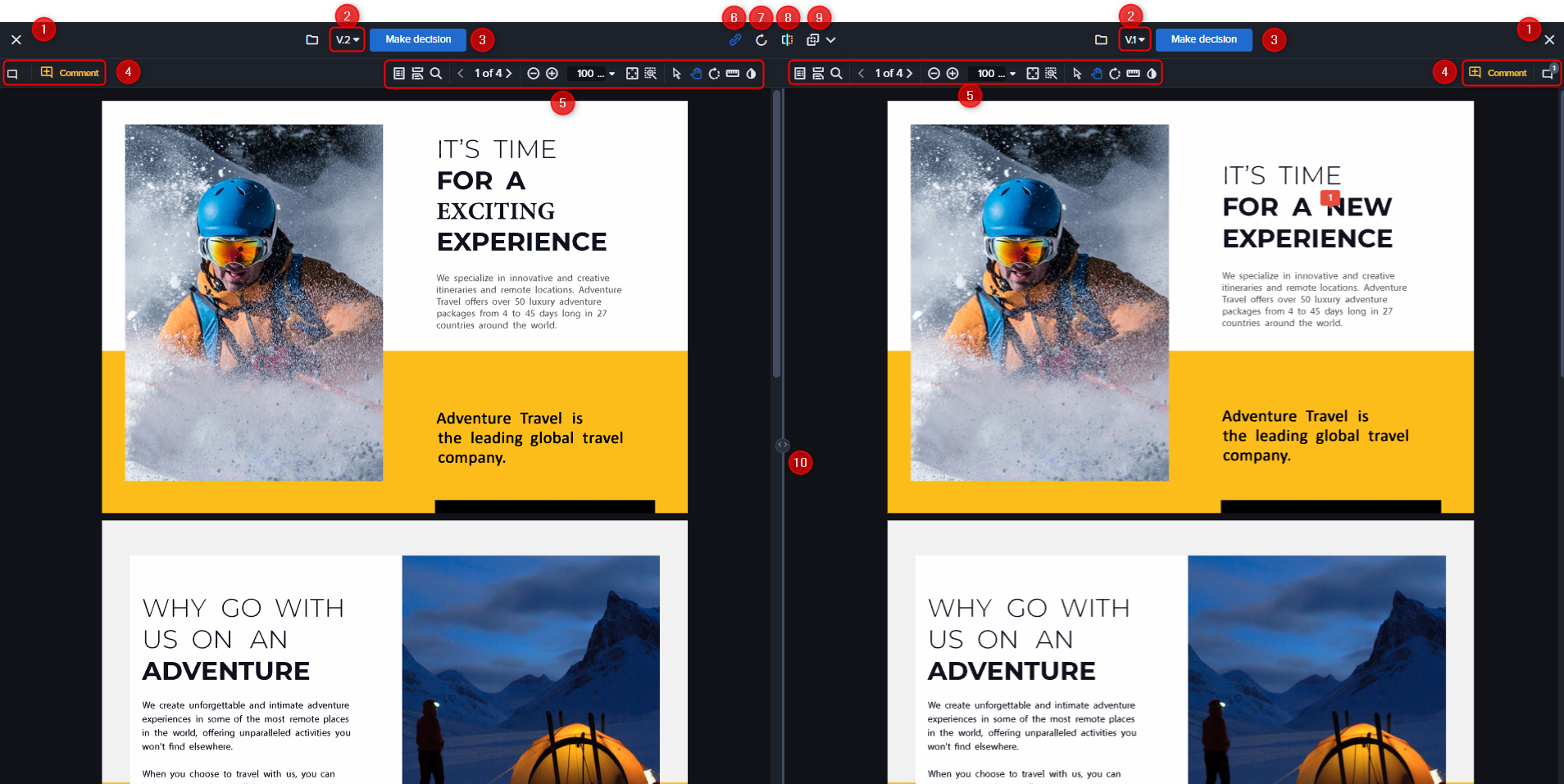This screenshot has width=1564, height=784.
Task: Close the right V.1 viewer
Action: coord(1549,39)
